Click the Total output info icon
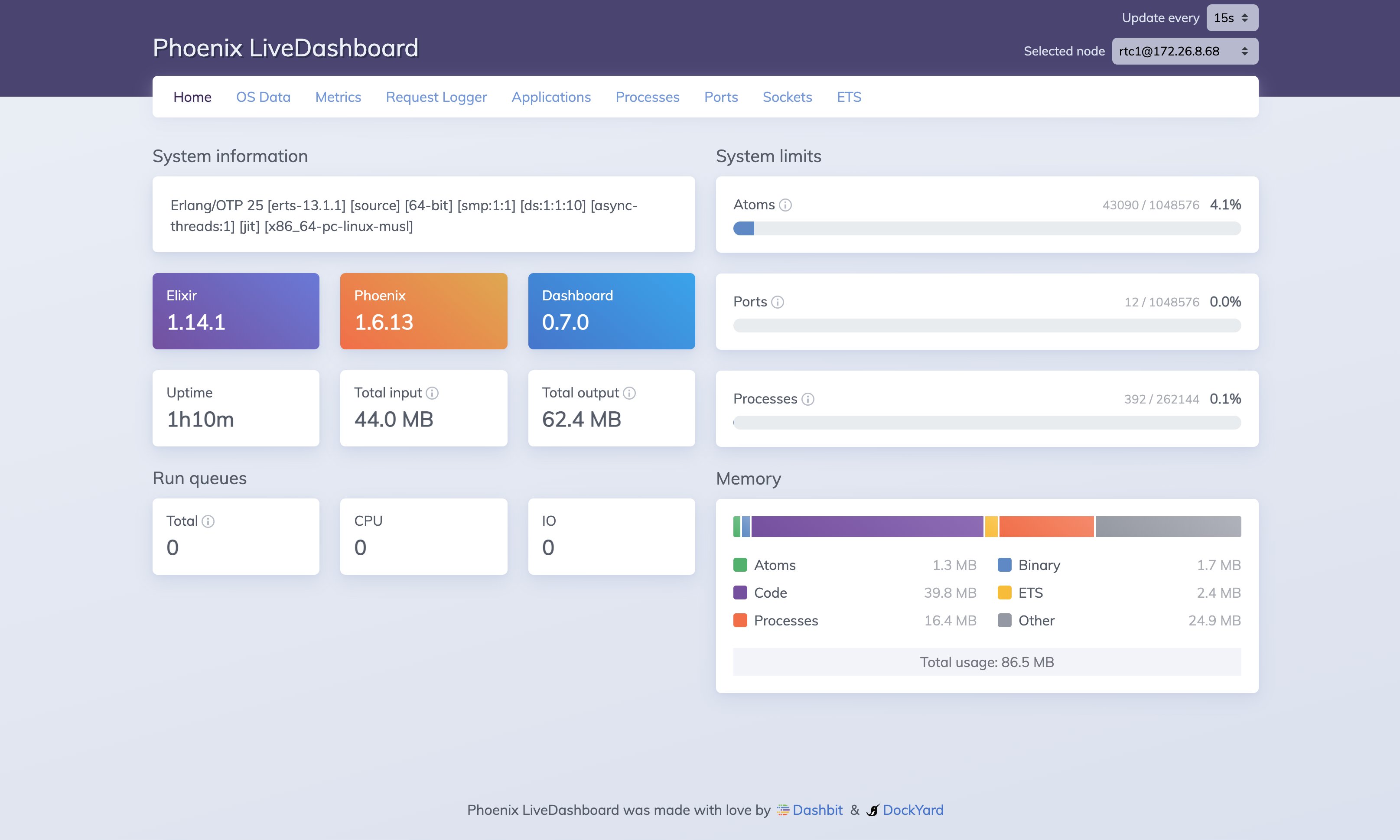The image size is (1400, 840). pyautogui.click(x=629, y=393)
